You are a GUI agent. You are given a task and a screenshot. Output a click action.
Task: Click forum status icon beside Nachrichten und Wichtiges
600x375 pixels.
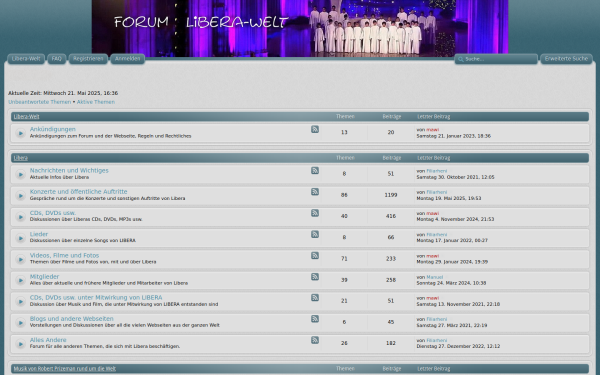20,174
